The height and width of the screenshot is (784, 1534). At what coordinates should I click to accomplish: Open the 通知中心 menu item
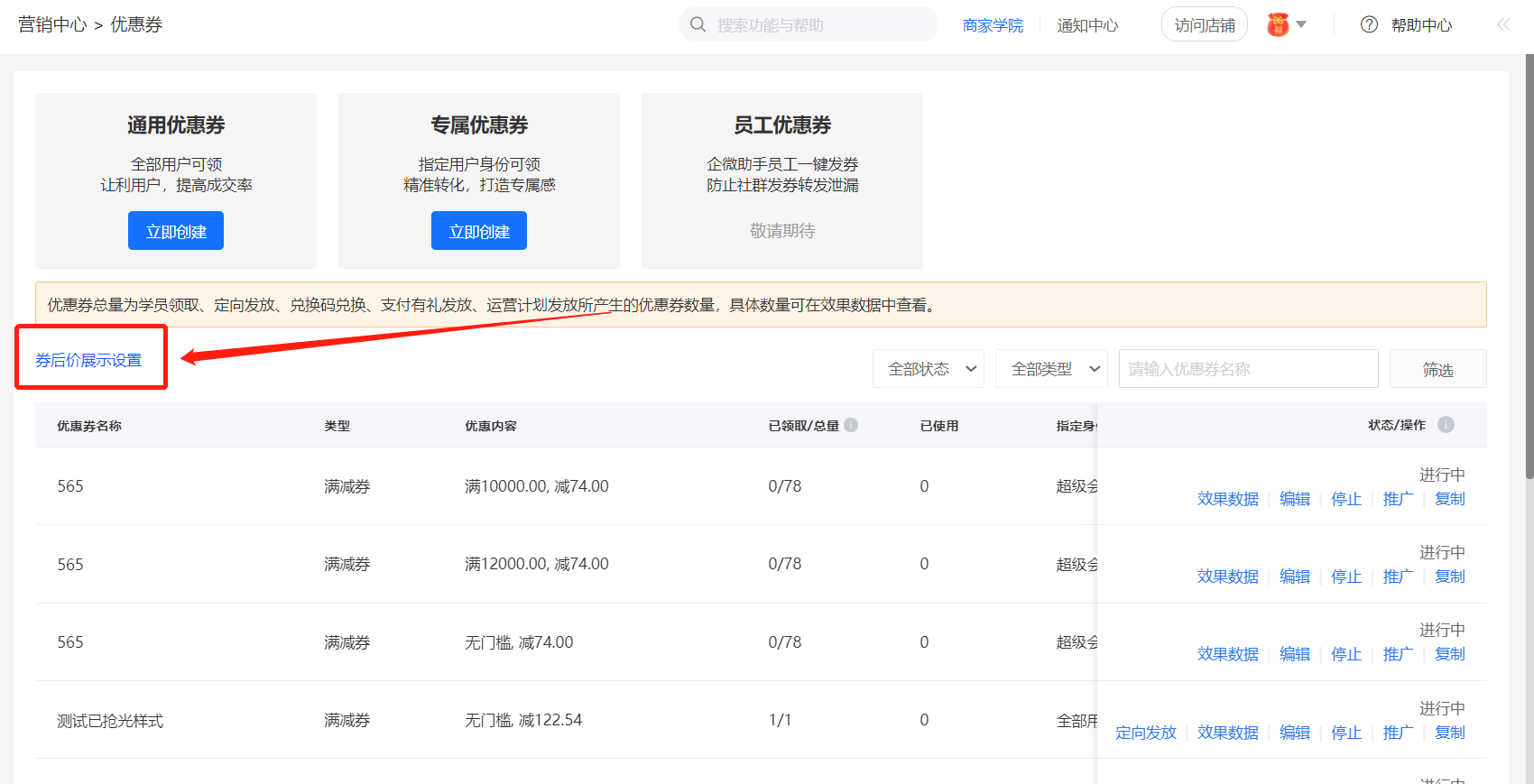point(1087,25)
